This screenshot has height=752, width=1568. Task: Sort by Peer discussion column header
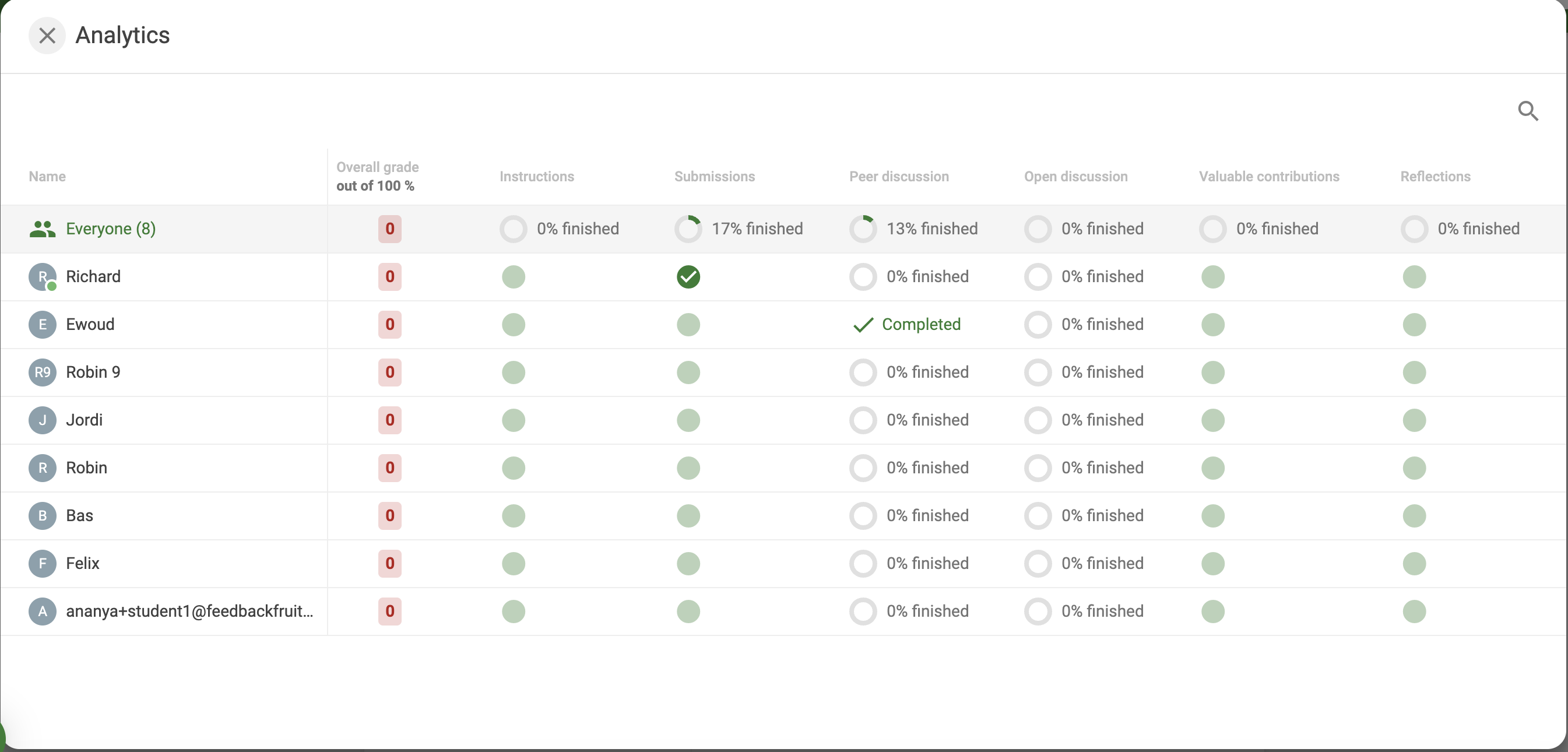click(x=899, y=177)
